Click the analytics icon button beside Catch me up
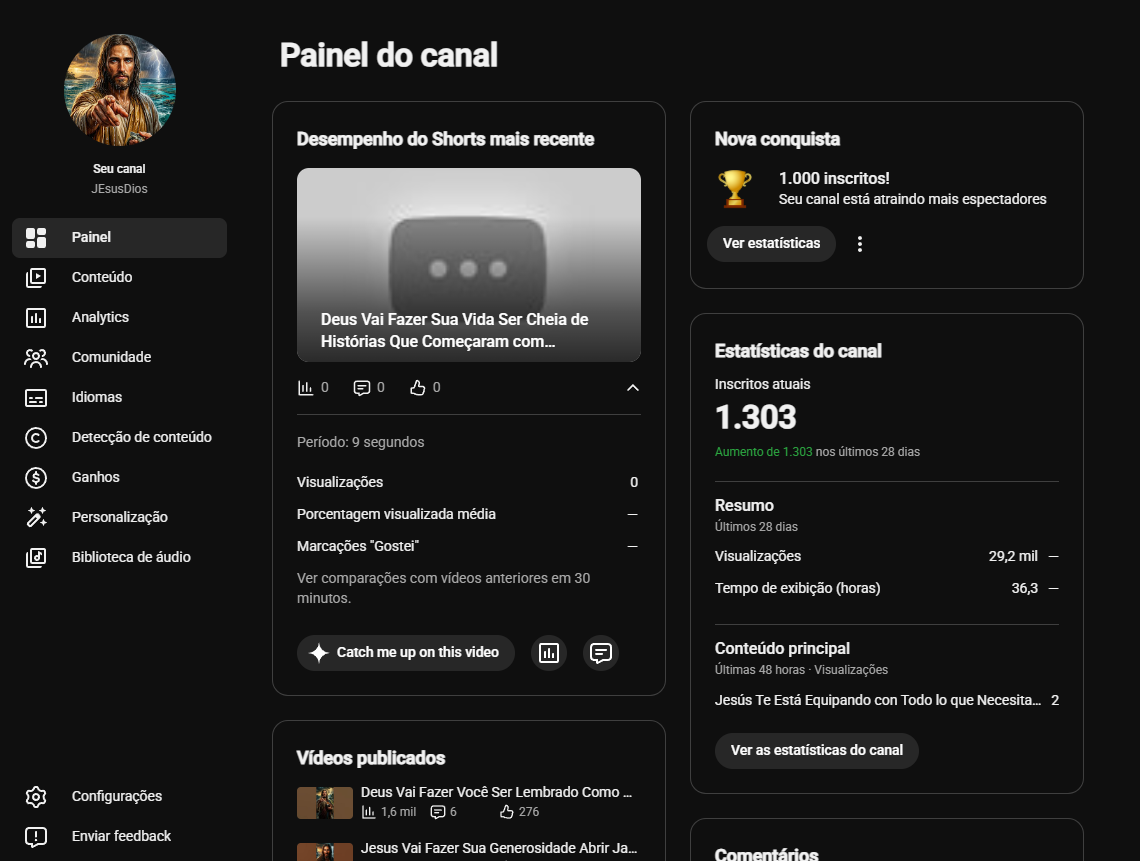Image resolution: width=1140 pixels, height=861 pixels. (x=549, y=653)
